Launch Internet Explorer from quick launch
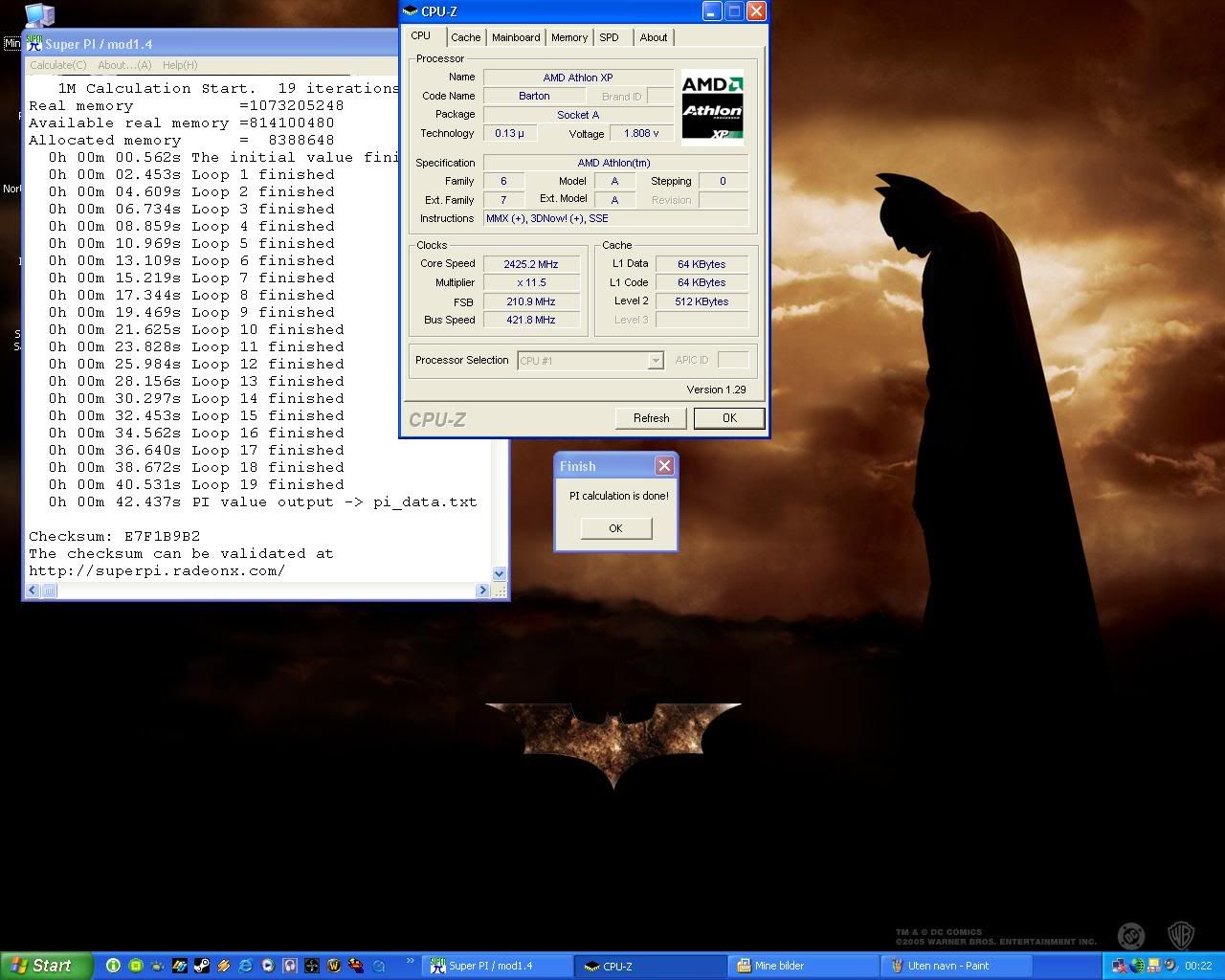The width and height of the screenshot is (1225, 980). (x=246, y=966)
